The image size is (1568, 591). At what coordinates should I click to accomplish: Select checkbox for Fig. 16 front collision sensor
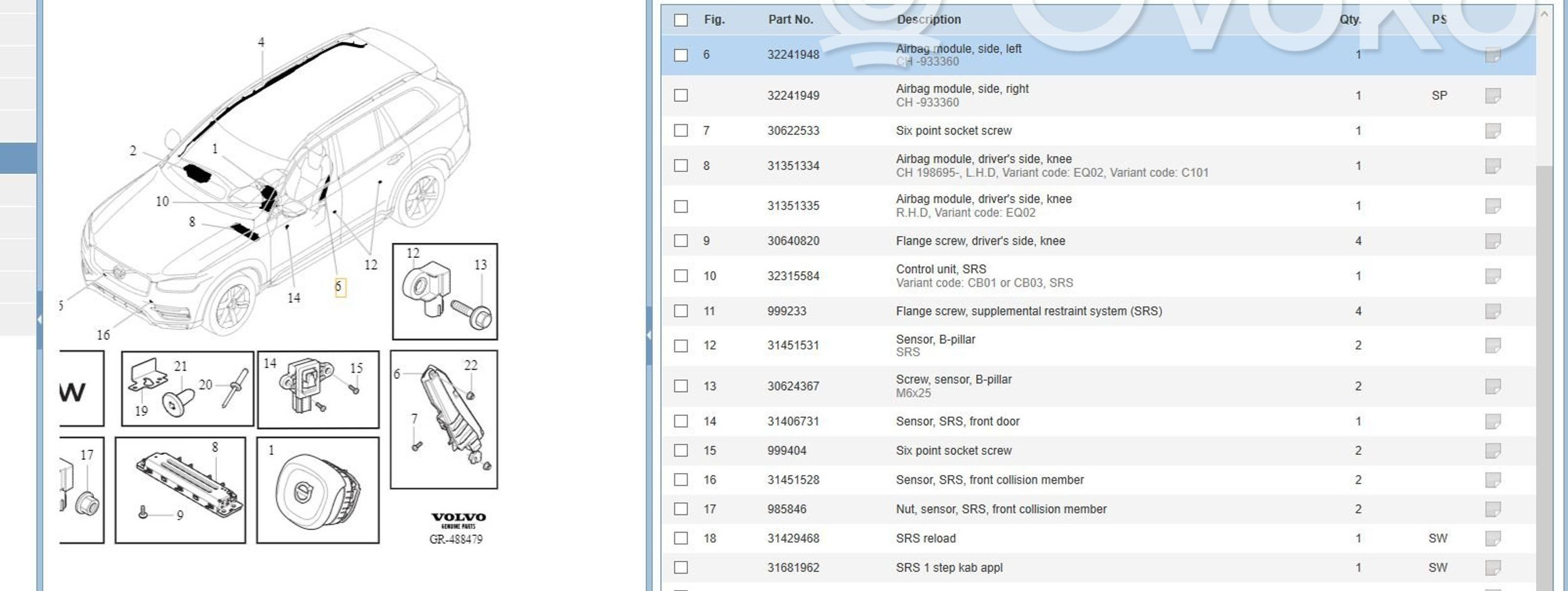tap(681, 480)
